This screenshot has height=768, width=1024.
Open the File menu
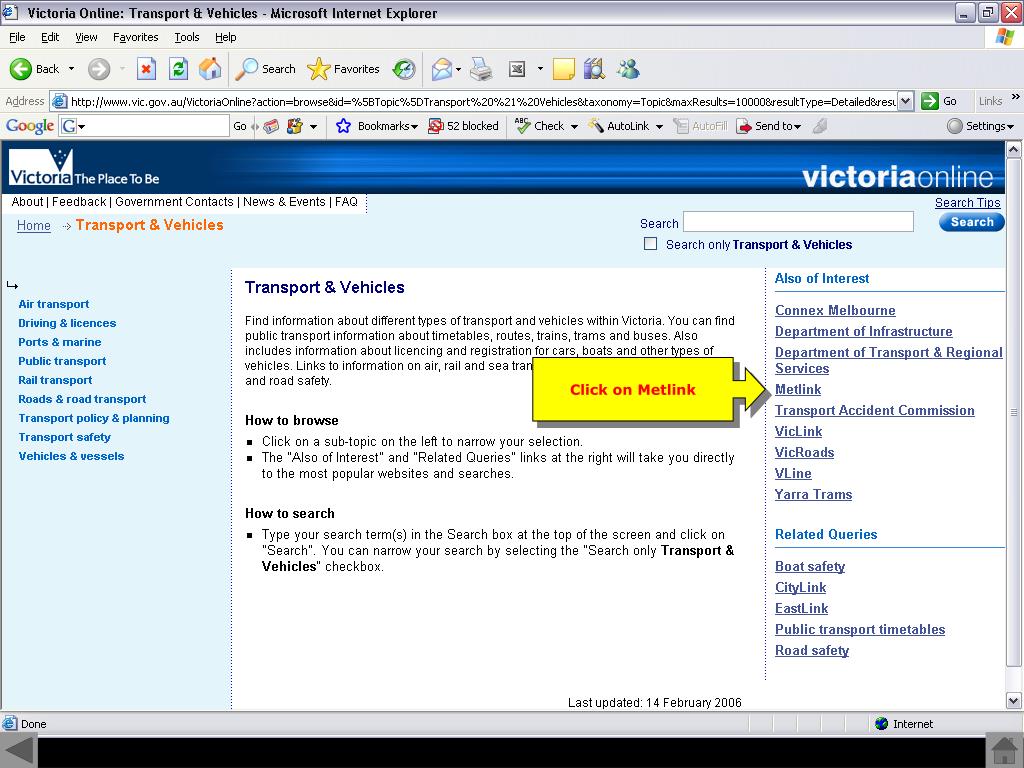point(17,37)
